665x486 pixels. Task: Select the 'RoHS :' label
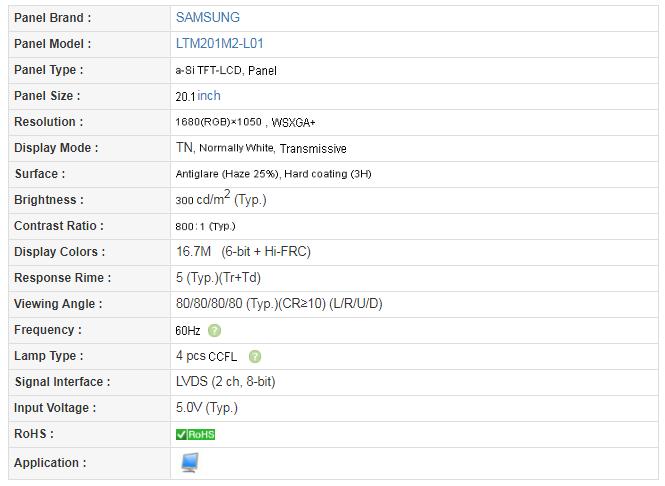pos(34,433)
